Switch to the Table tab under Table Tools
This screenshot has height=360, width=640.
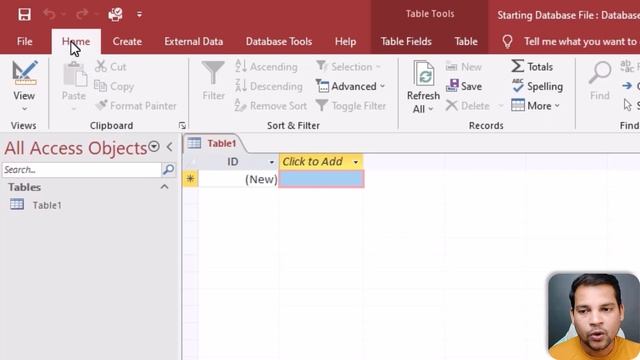466,41
